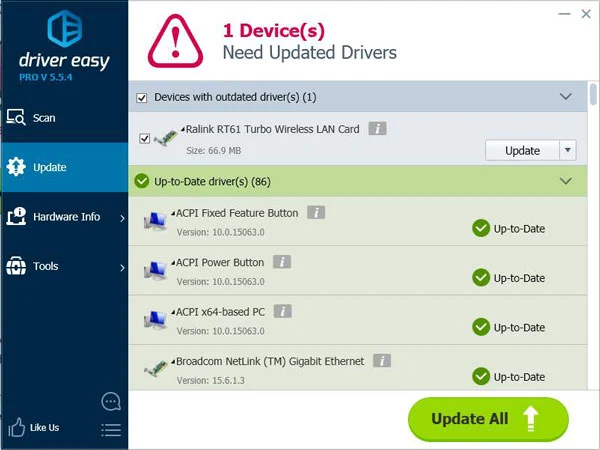Click the Tools toolbox icon
Image resolution: width=600 pixels, height=450 pixels.
16,266
